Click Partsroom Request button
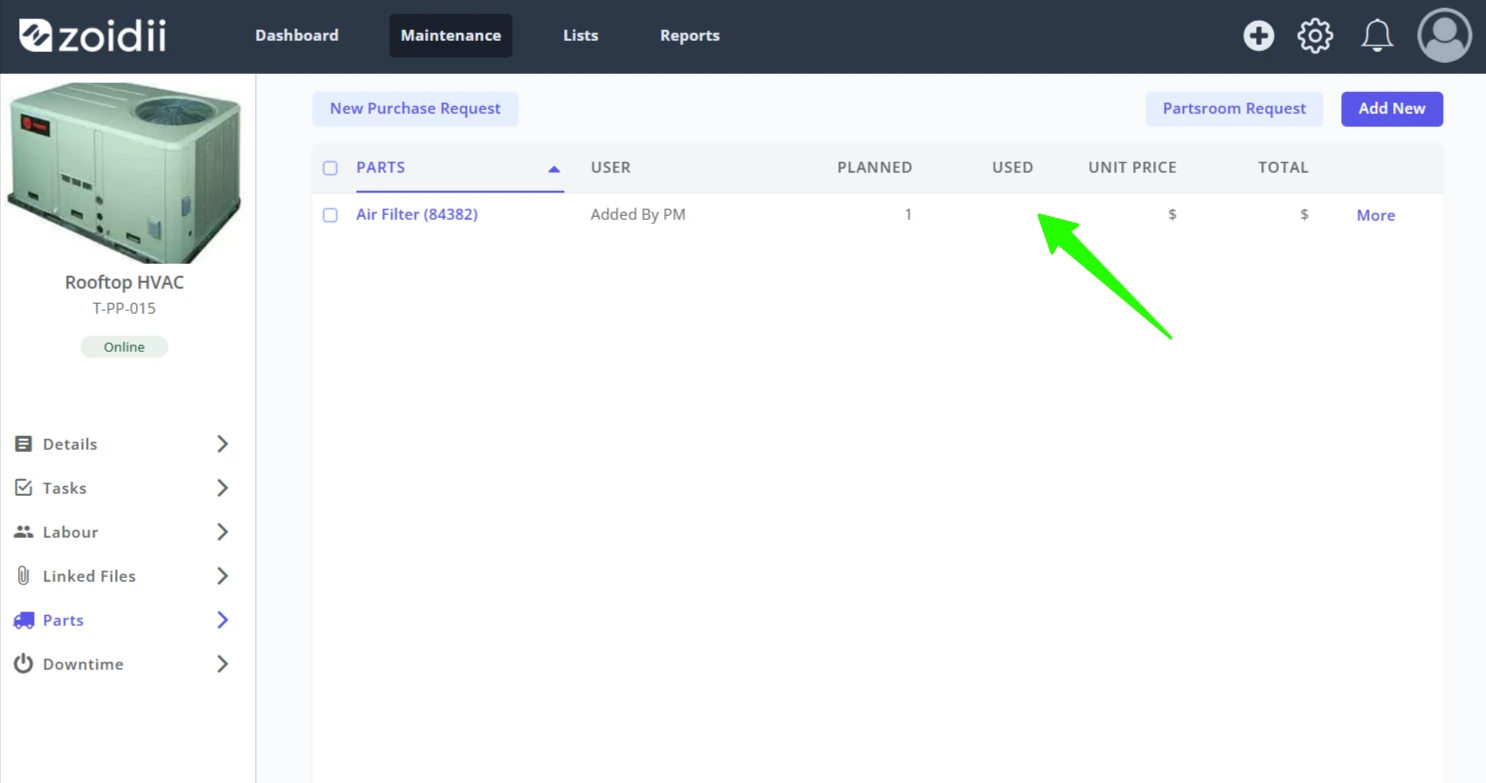Image resolution: width=1486 pixels, height=783 pixels. click(1234, 109)
